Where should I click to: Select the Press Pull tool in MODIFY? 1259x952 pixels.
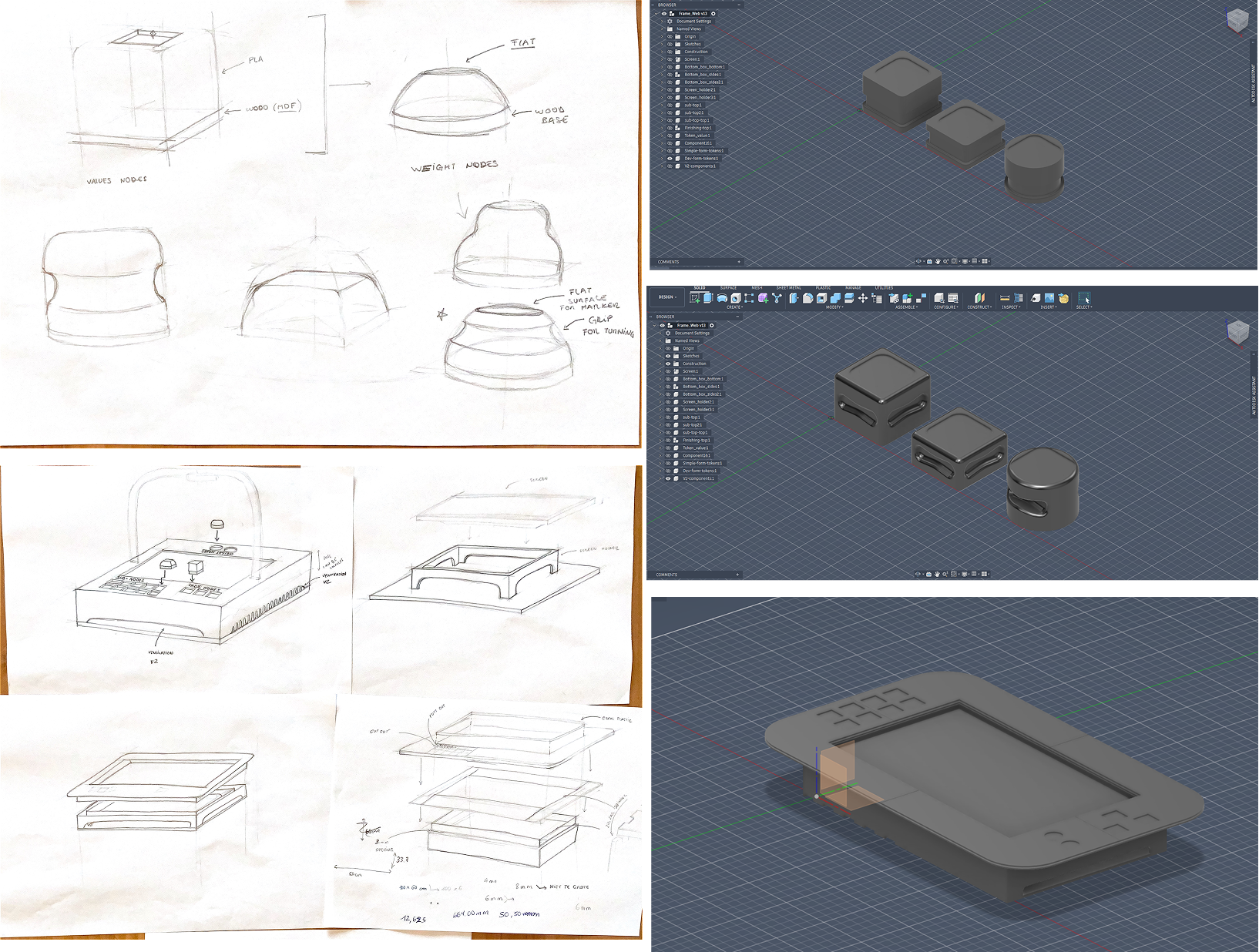(794, 297)
